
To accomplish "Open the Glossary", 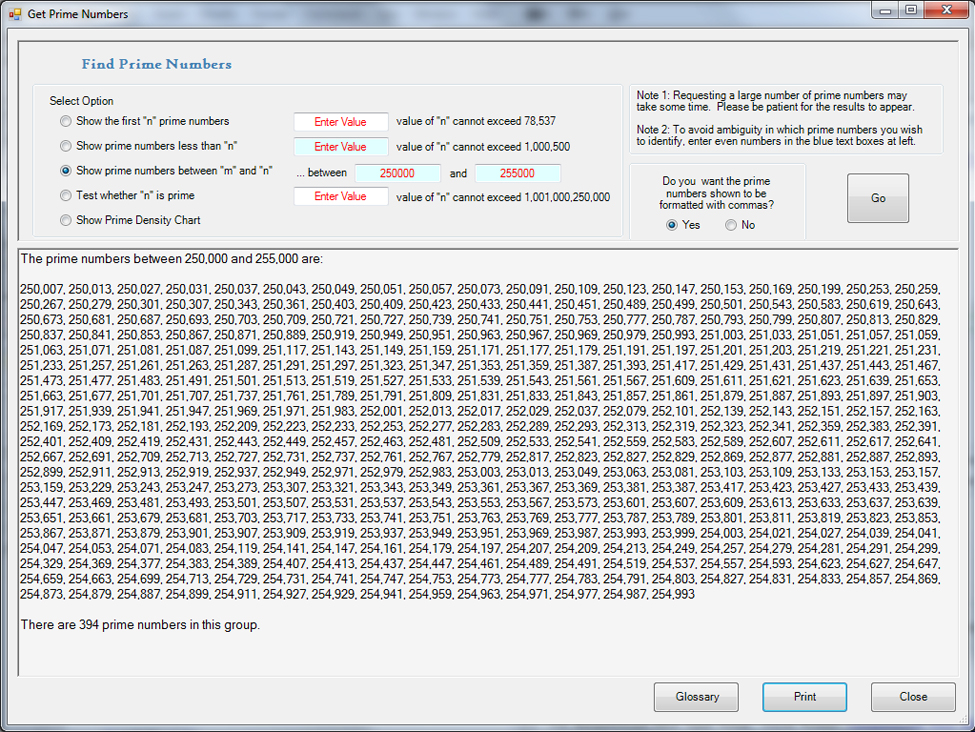I will [696, 697].
